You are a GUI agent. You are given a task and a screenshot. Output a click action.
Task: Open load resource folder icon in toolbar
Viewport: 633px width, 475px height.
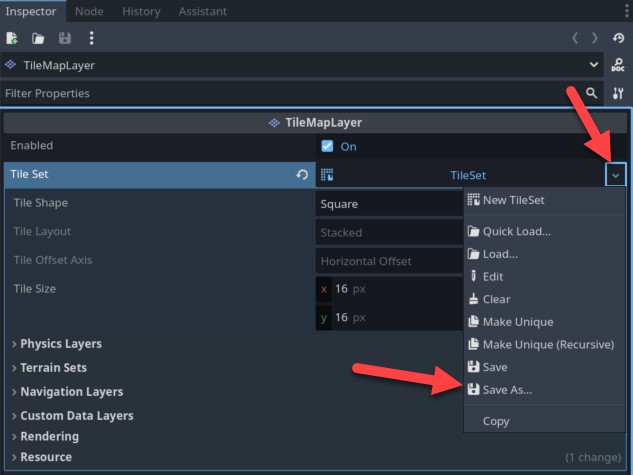tap(38, 38)
